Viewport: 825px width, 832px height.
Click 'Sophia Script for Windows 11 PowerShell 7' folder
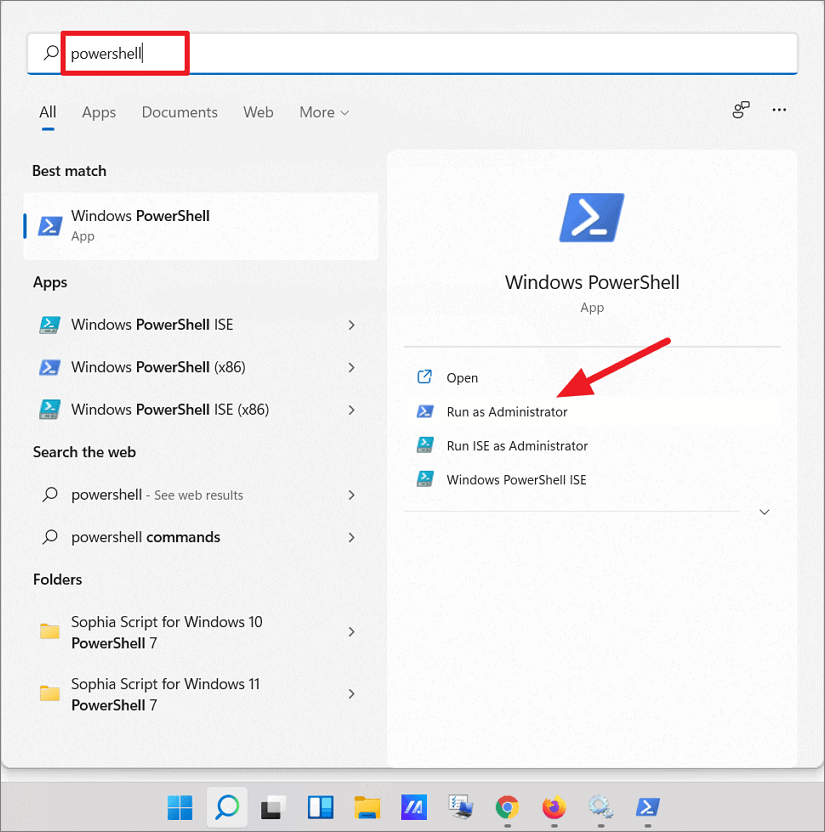(x=166, y=694)
